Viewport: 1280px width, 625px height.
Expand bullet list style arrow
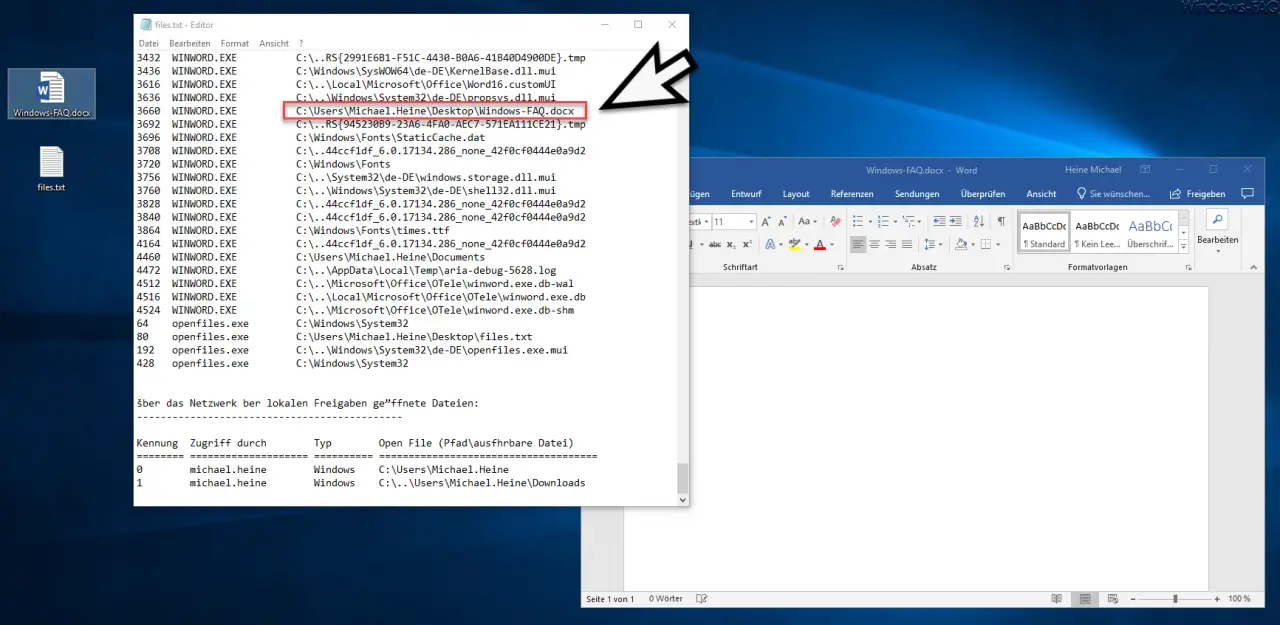pyautogui.click(x=870, y=222)
